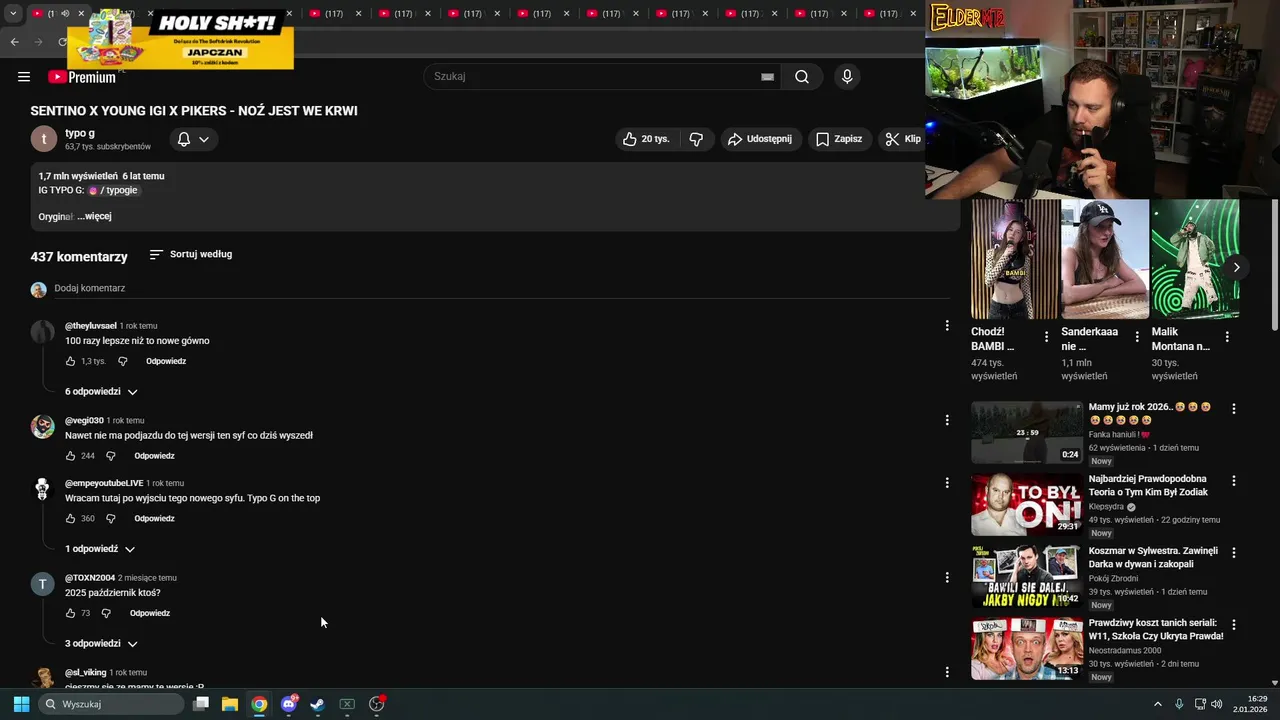The image size is (1280, 720).
Task: Open browser tab list dropdown arrow
Action: [13, 14]
